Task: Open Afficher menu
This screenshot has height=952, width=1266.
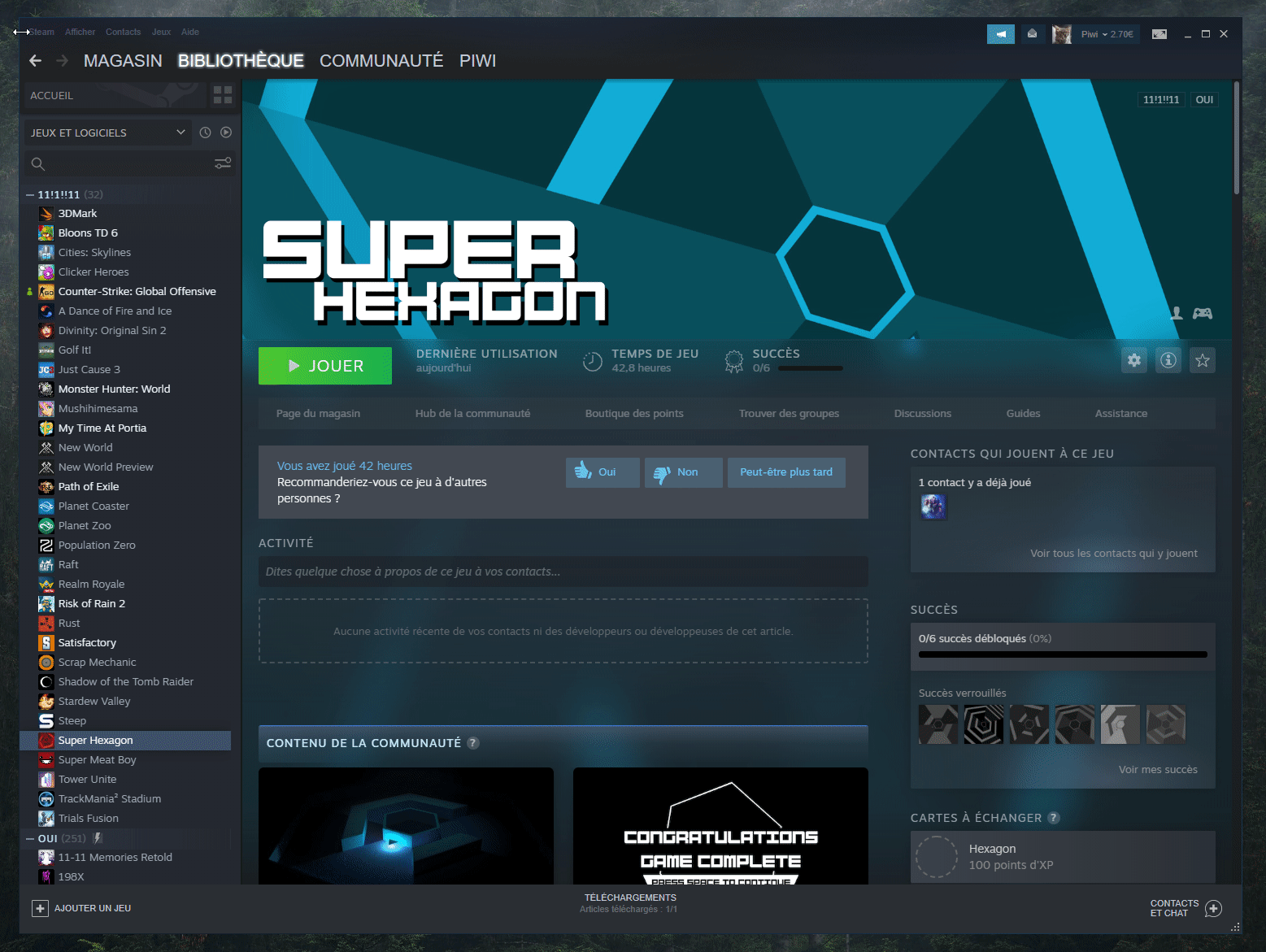Action: [x=80, y=33]
